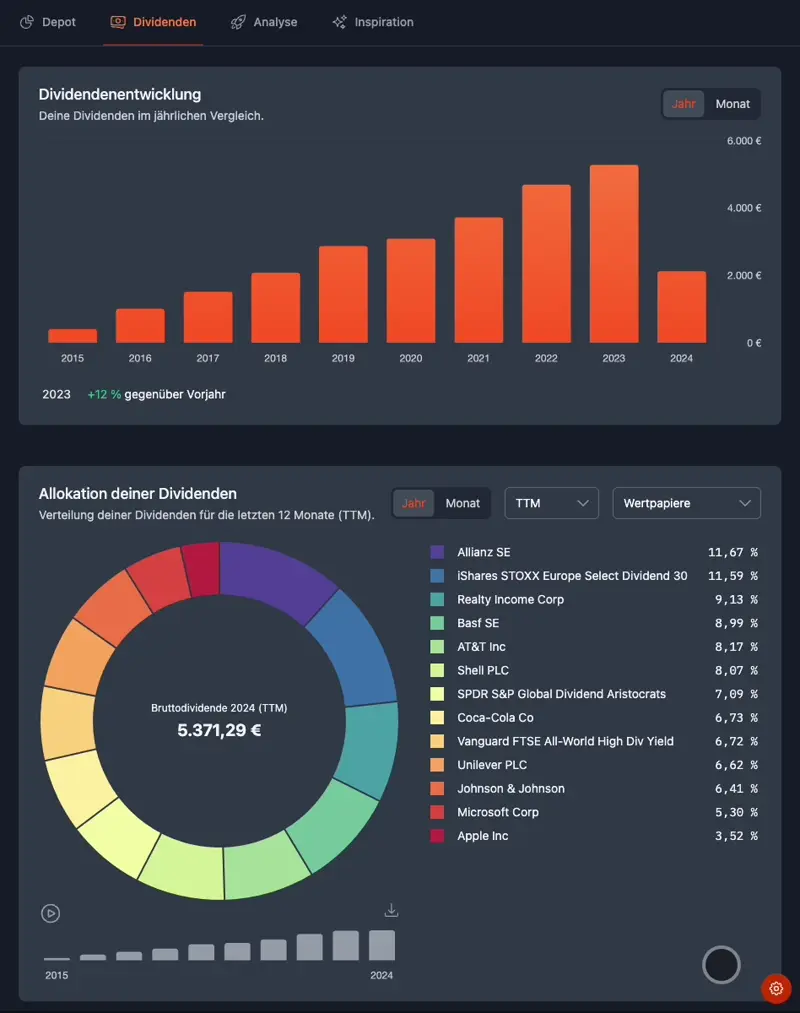
Task: Click the download icon above the mini timeline
Action: pyautogui.click(x=391, y=910)
